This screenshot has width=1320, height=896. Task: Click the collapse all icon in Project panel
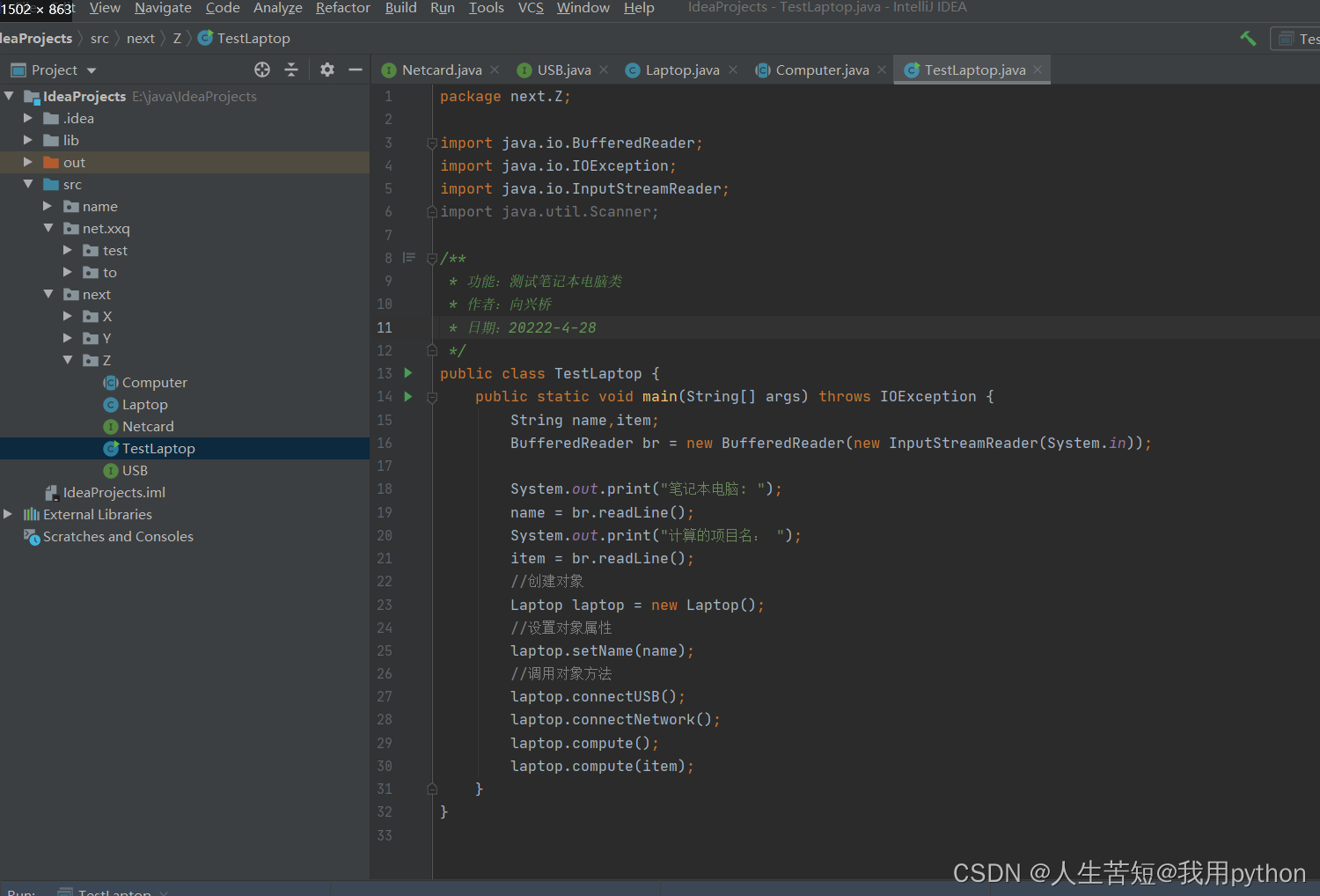point(291,70)
